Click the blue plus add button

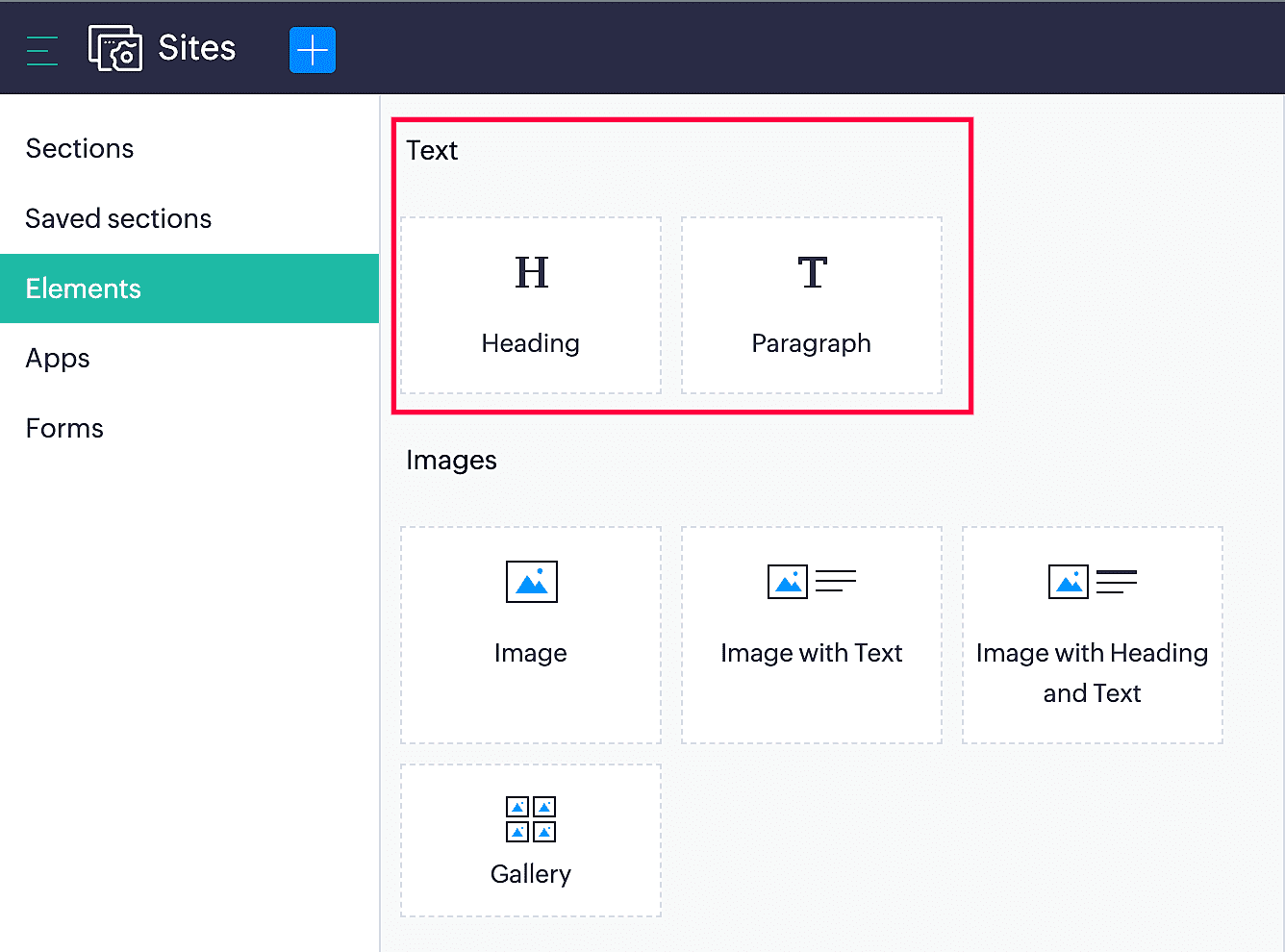[x=313, y=50]
